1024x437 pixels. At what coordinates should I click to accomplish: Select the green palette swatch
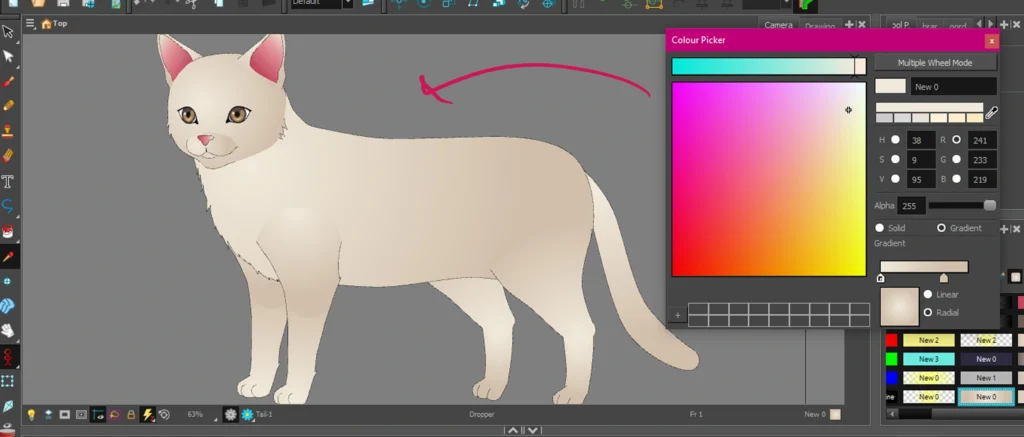(x=891, y=359)
